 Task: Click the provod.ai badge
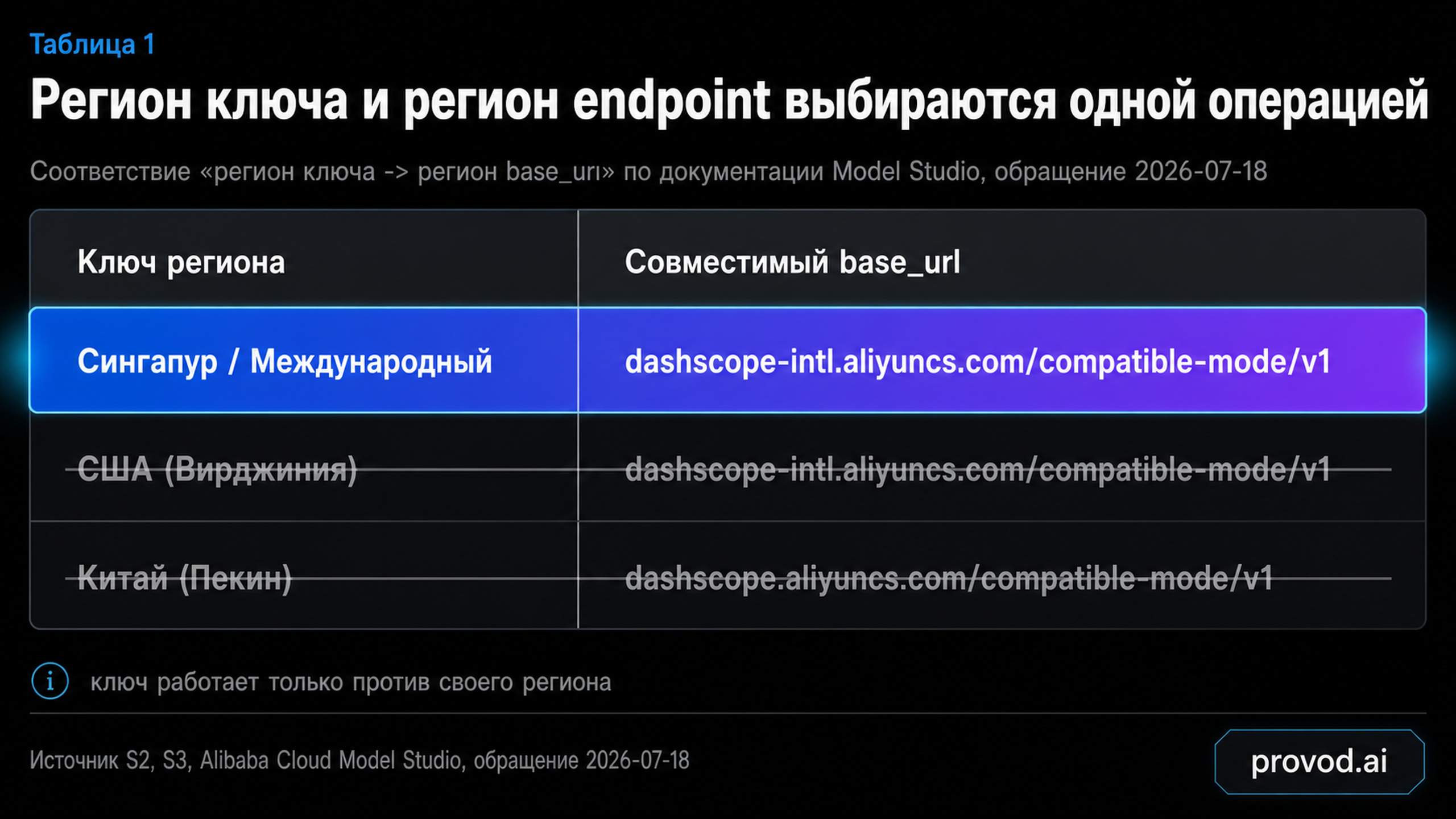point(1319,761)
